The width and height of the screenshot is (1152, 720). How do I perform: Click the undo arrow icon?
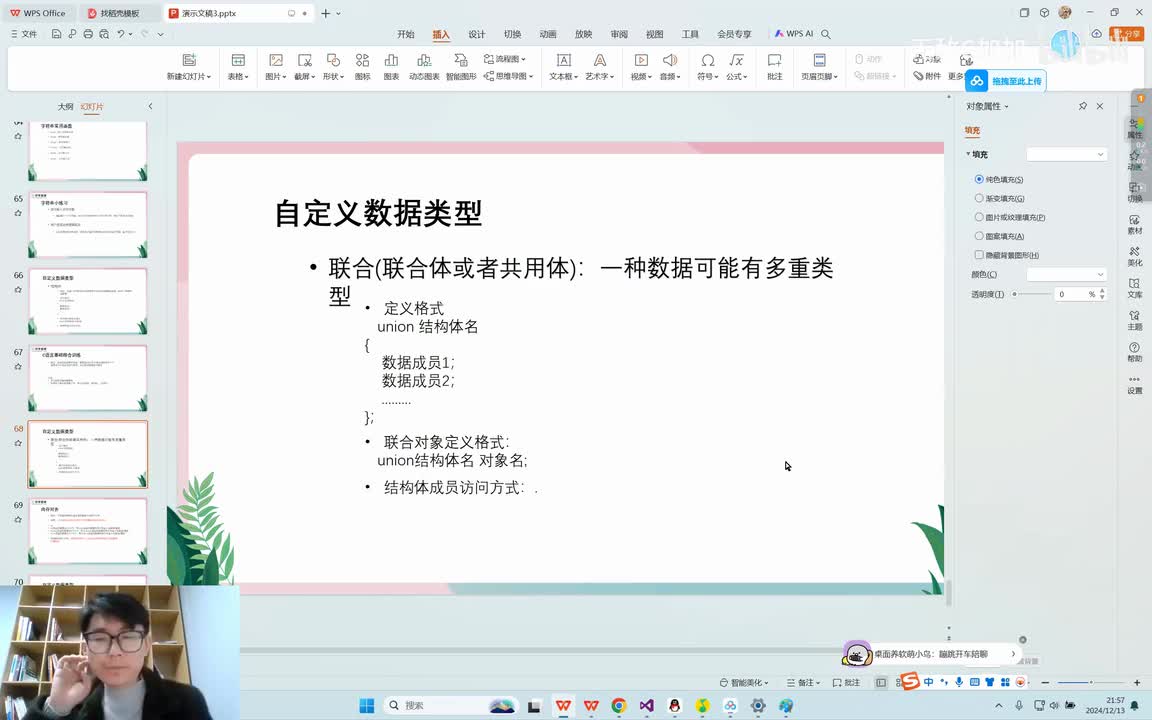(x=120, y=34)
